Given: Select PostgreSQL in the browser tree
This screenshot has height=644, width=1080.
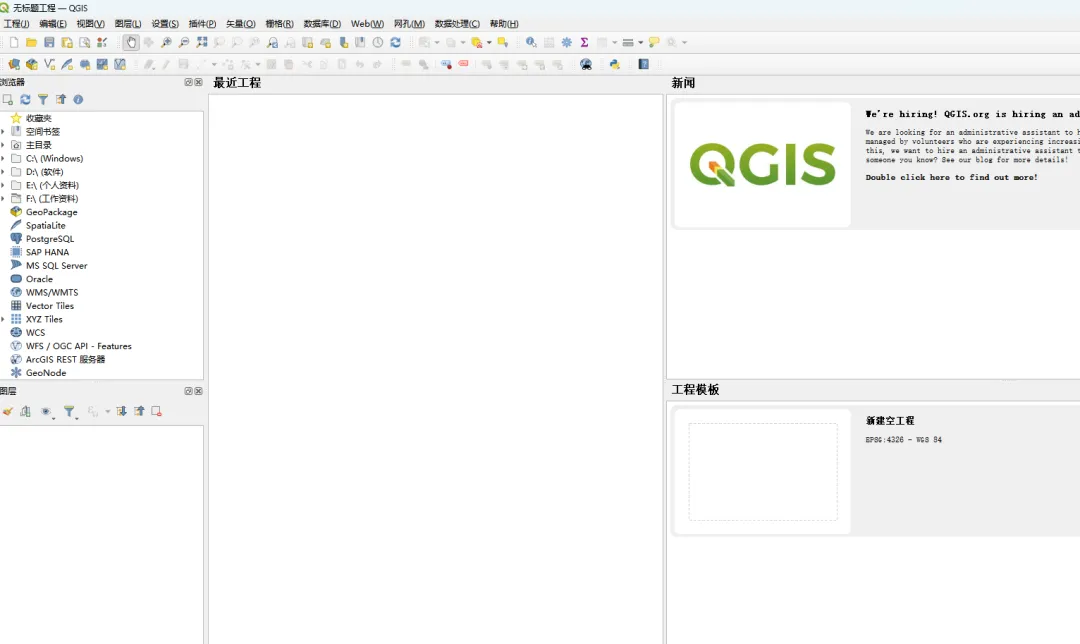Looking at the screenshot, I should point(50,239).
